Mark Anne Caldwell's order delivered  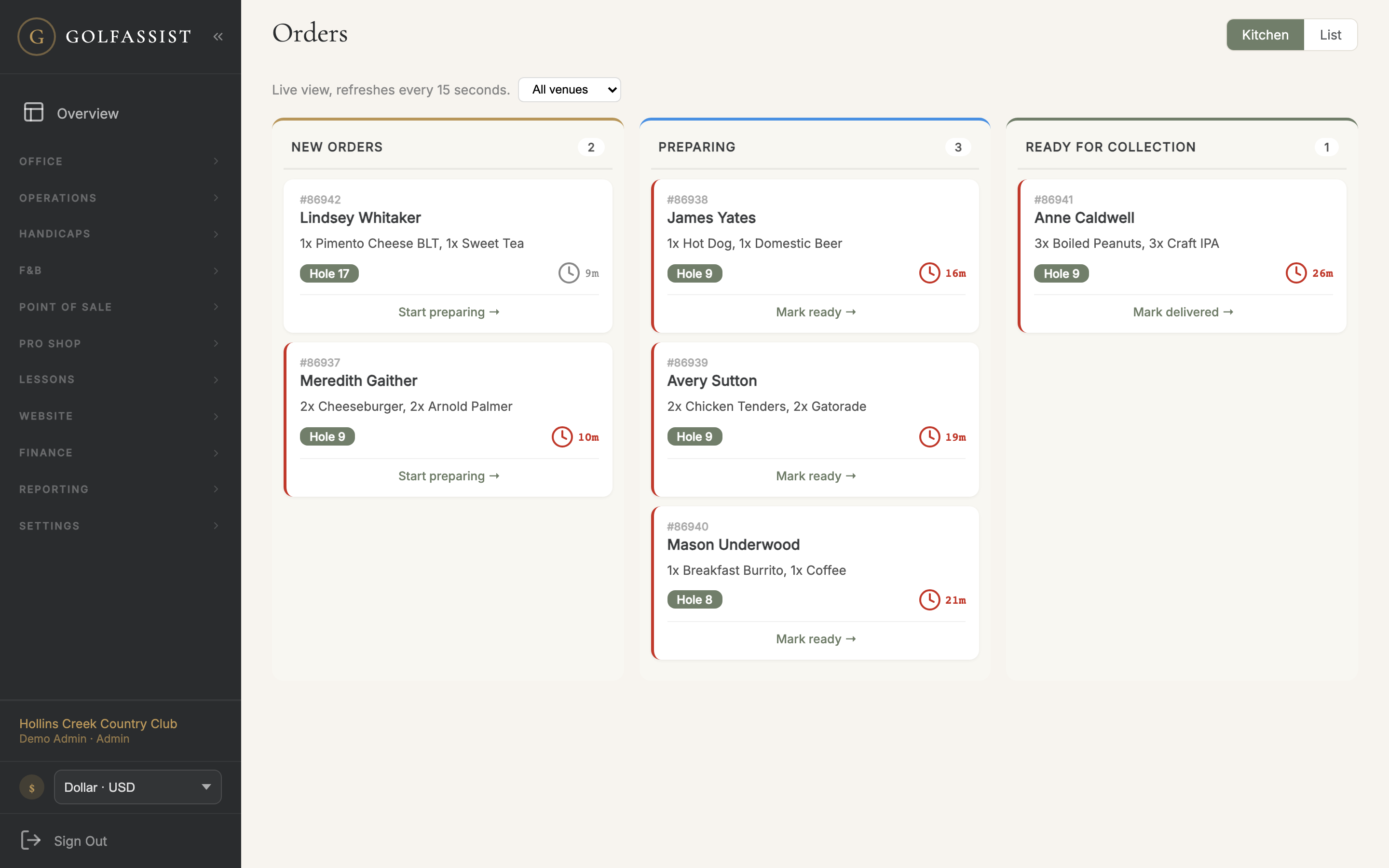1183,312
